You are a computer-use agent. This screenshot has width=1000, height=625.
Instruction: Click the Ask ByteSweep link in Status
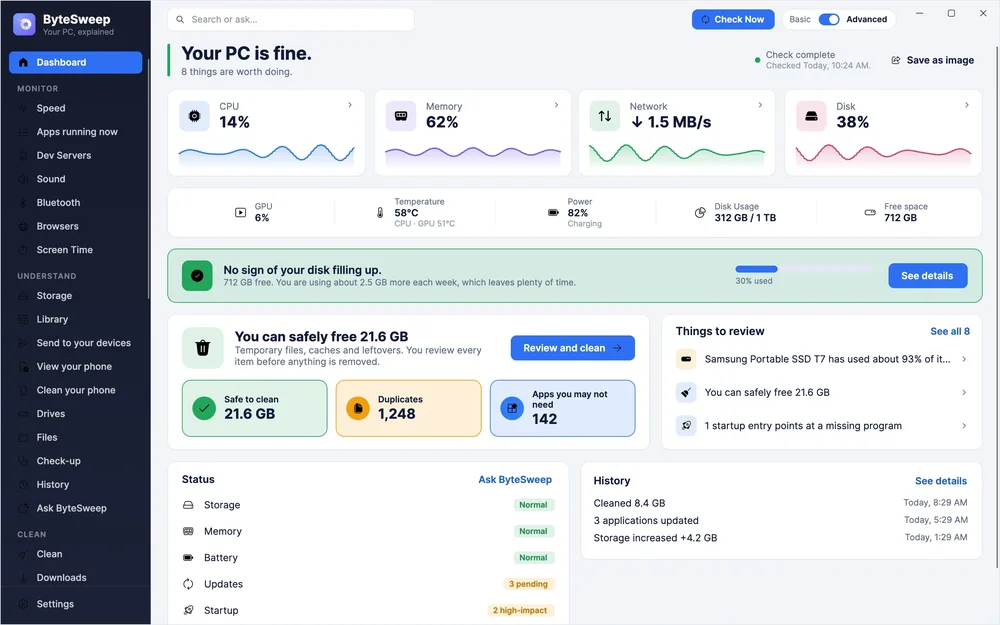point(515,480)
